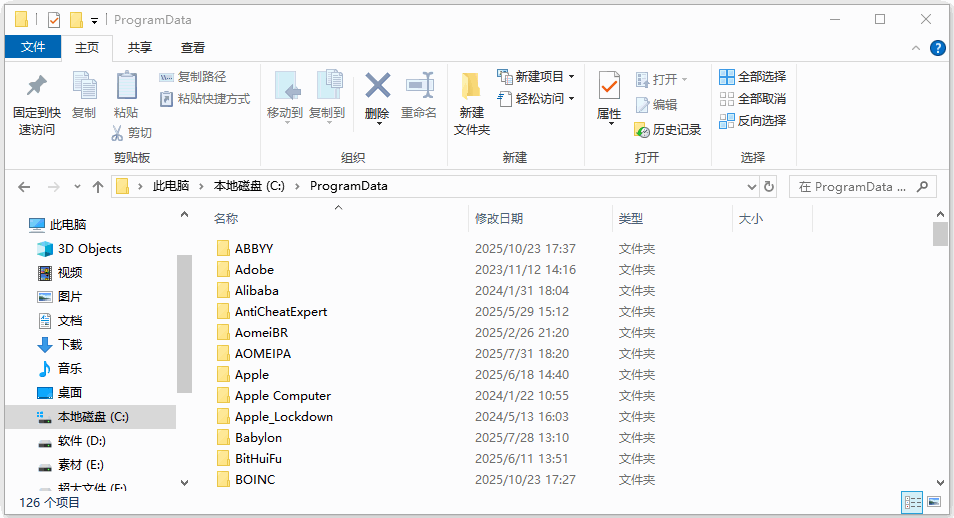Select Paste Shortcut (粘贴快捷方式)
Screen dimensions: 954x518
click(205, 99)
